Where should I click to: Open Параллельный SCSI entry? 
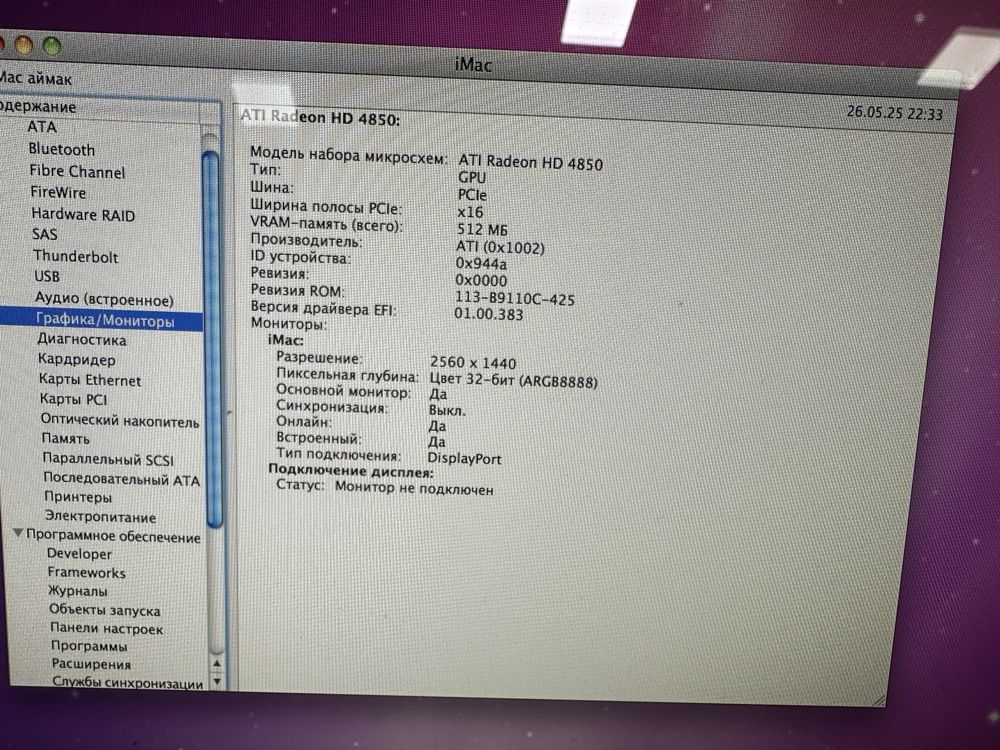click(108, 459)
